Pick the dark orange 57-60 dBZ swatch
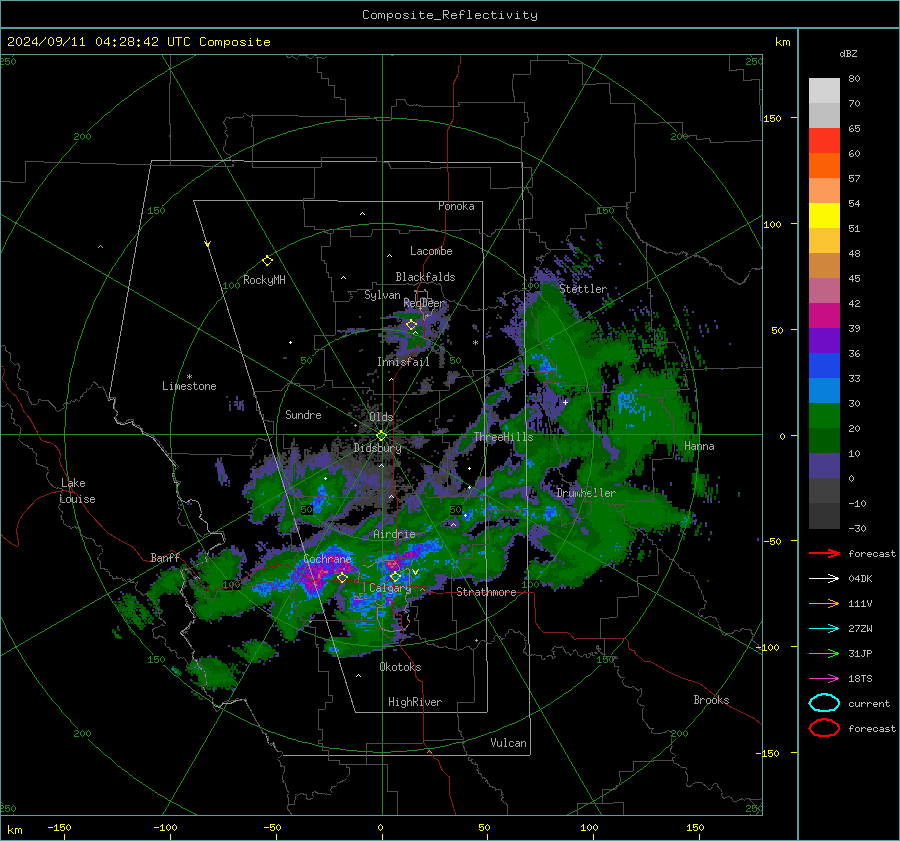 824,166
